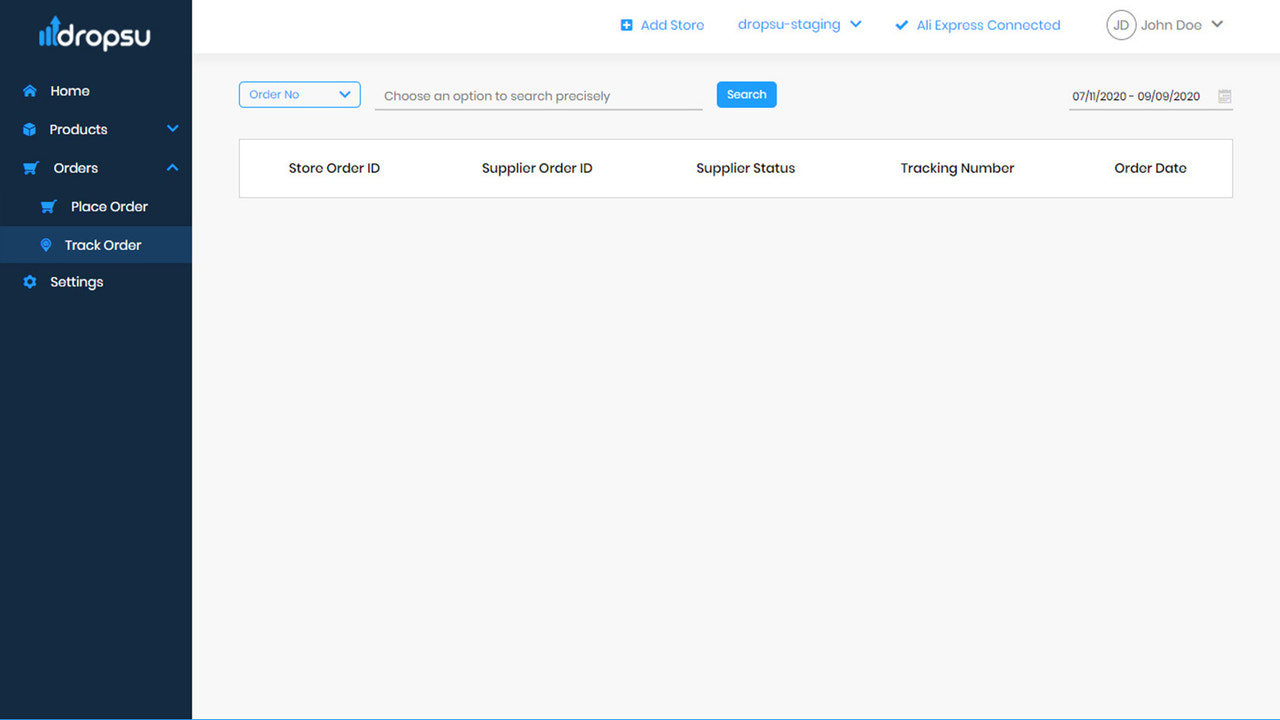
Task: Click the Add Store link
Action: point(671,24)
